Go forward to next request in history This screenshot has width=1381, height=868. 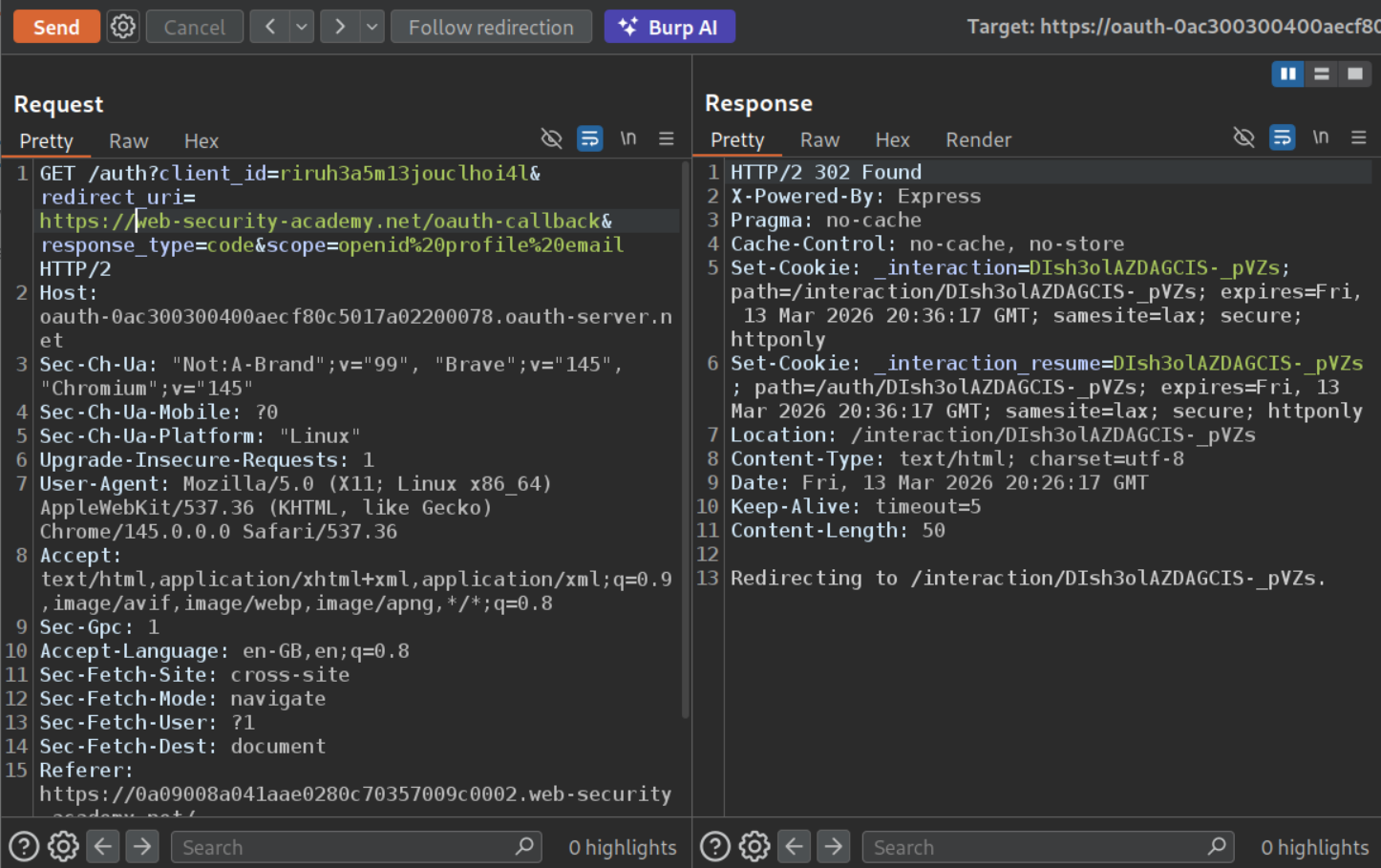tap(339, 27)
